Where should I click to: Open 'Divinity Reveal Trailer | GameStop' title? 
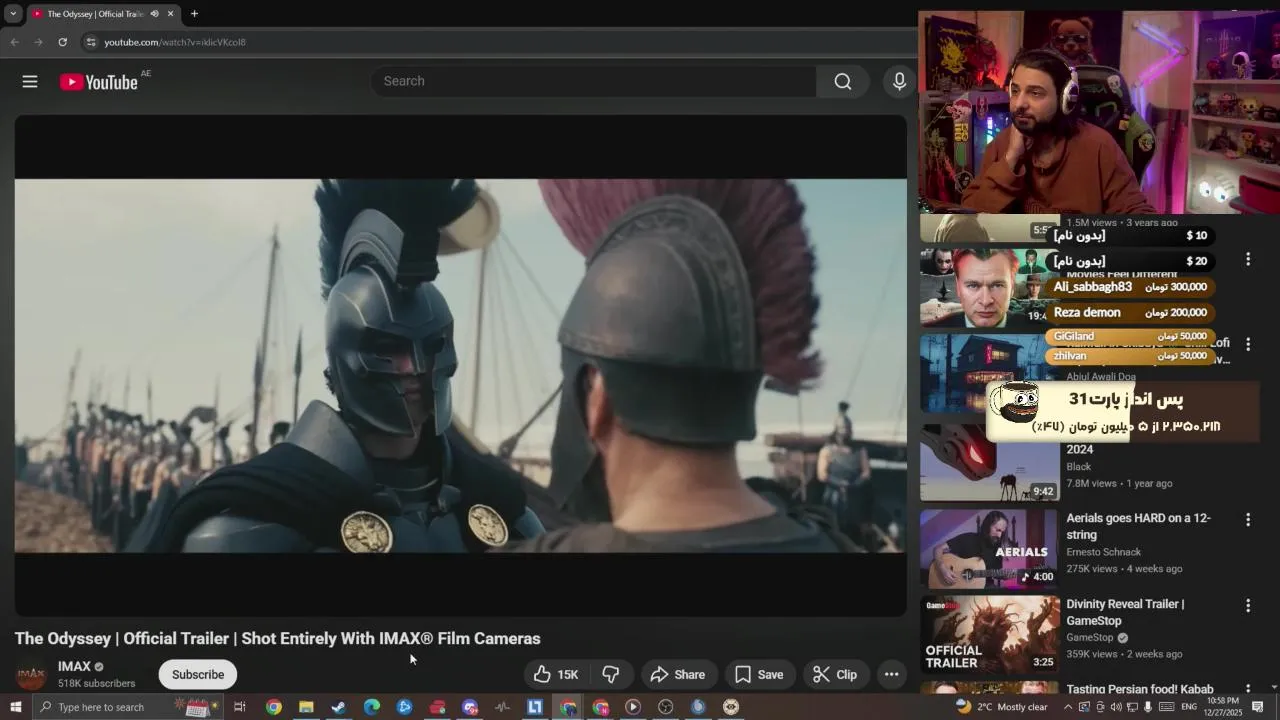click(x=1125, y=612)
